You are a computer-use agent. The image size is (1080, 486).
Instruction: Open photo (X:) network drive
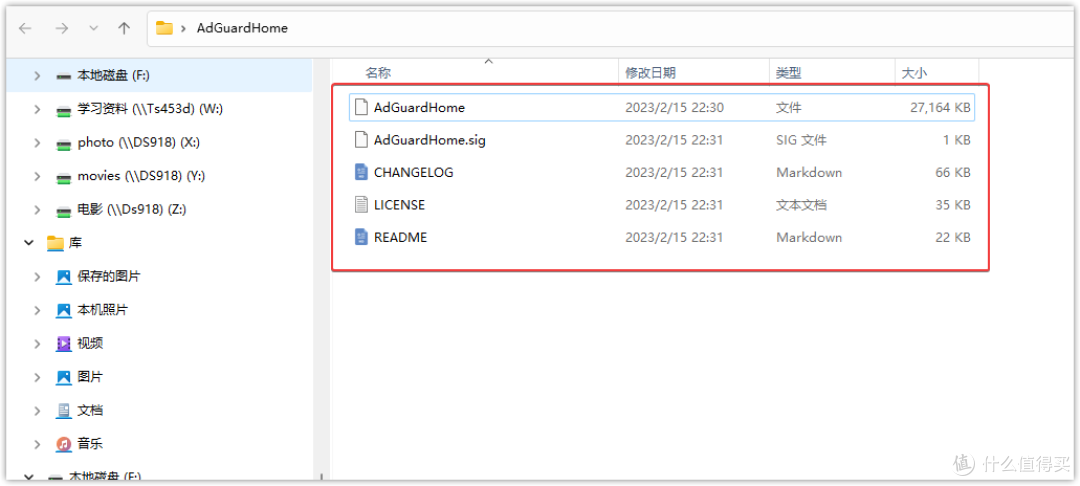point(138,142)
